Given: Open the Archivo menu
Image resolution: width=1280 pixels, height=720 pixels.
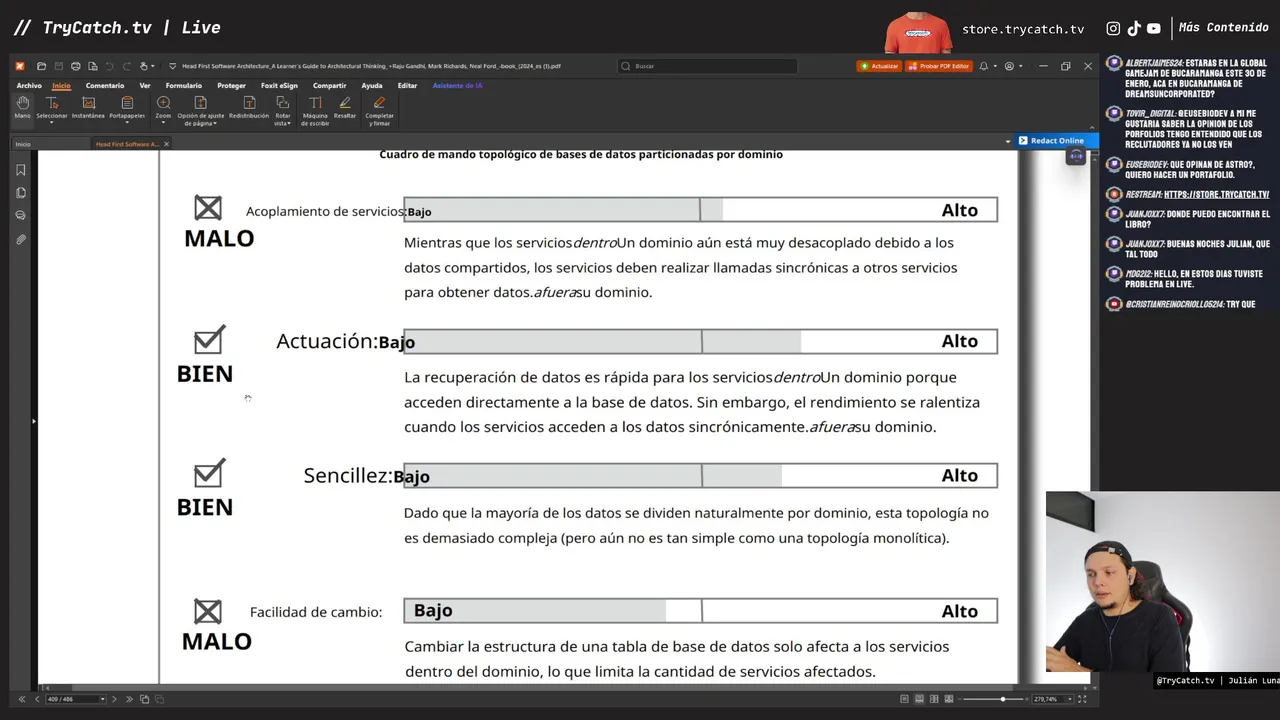Looking at the screenshot, I should pos(29,86).
